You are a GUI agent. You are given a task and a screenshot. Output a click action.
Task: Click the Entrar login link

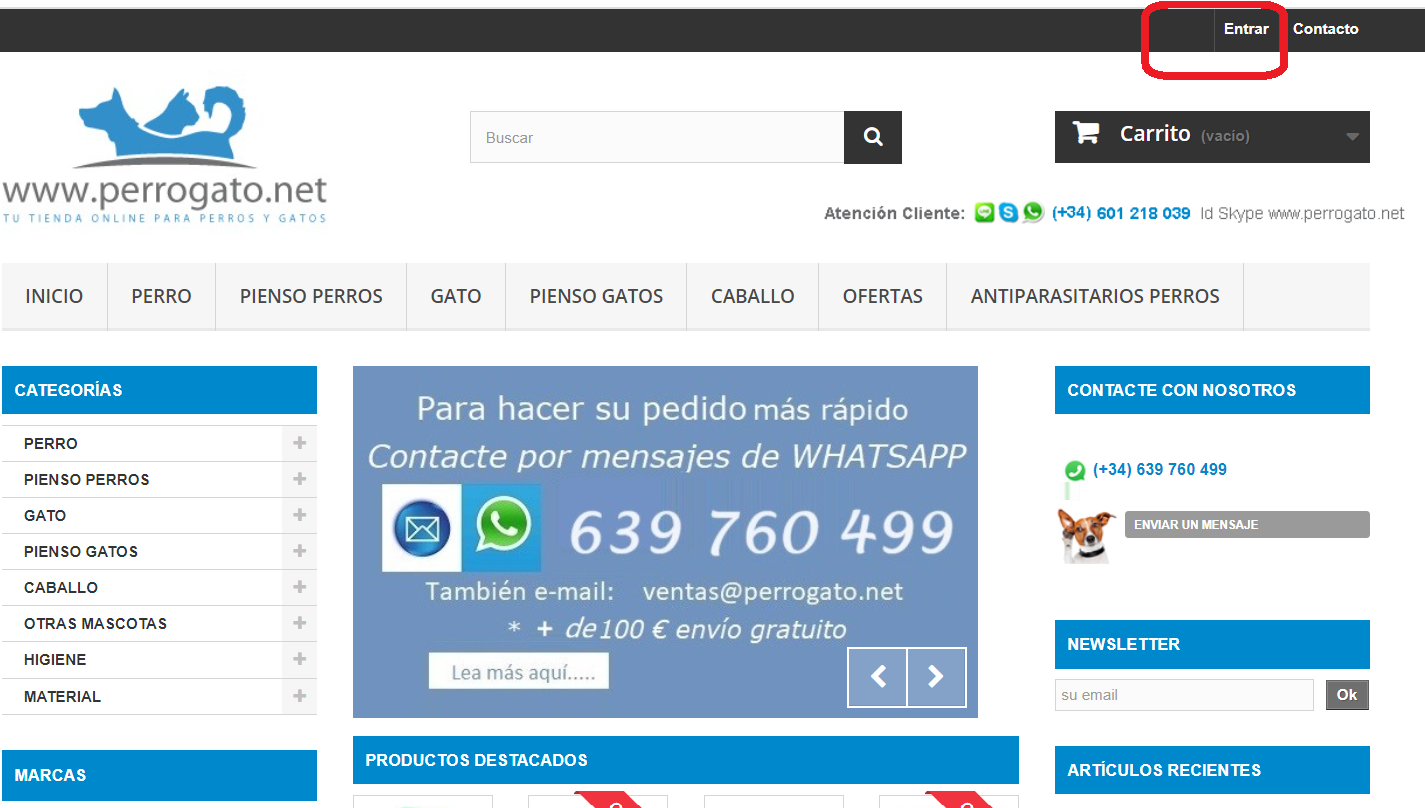tap(1246, 29)
